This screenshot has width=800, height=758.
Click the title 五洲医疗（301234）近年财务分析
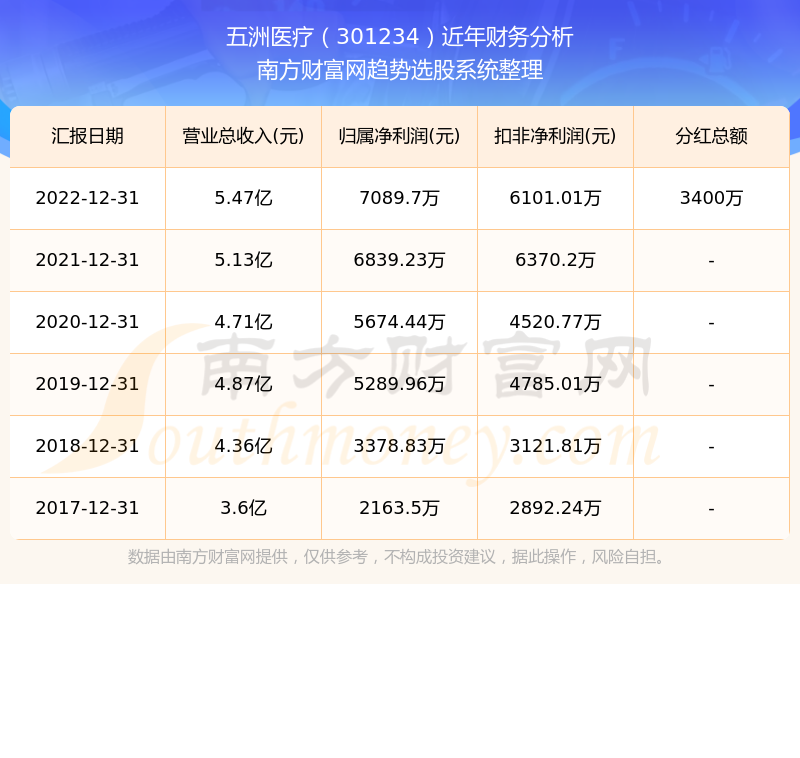tap(399, 37)
